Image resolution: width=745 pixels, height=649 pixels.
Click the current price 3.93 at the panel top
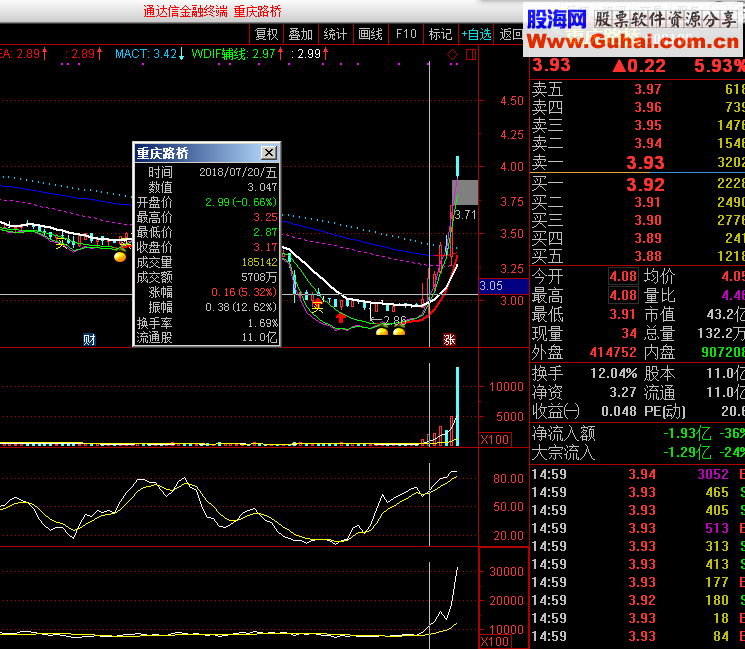click(551, 66)
